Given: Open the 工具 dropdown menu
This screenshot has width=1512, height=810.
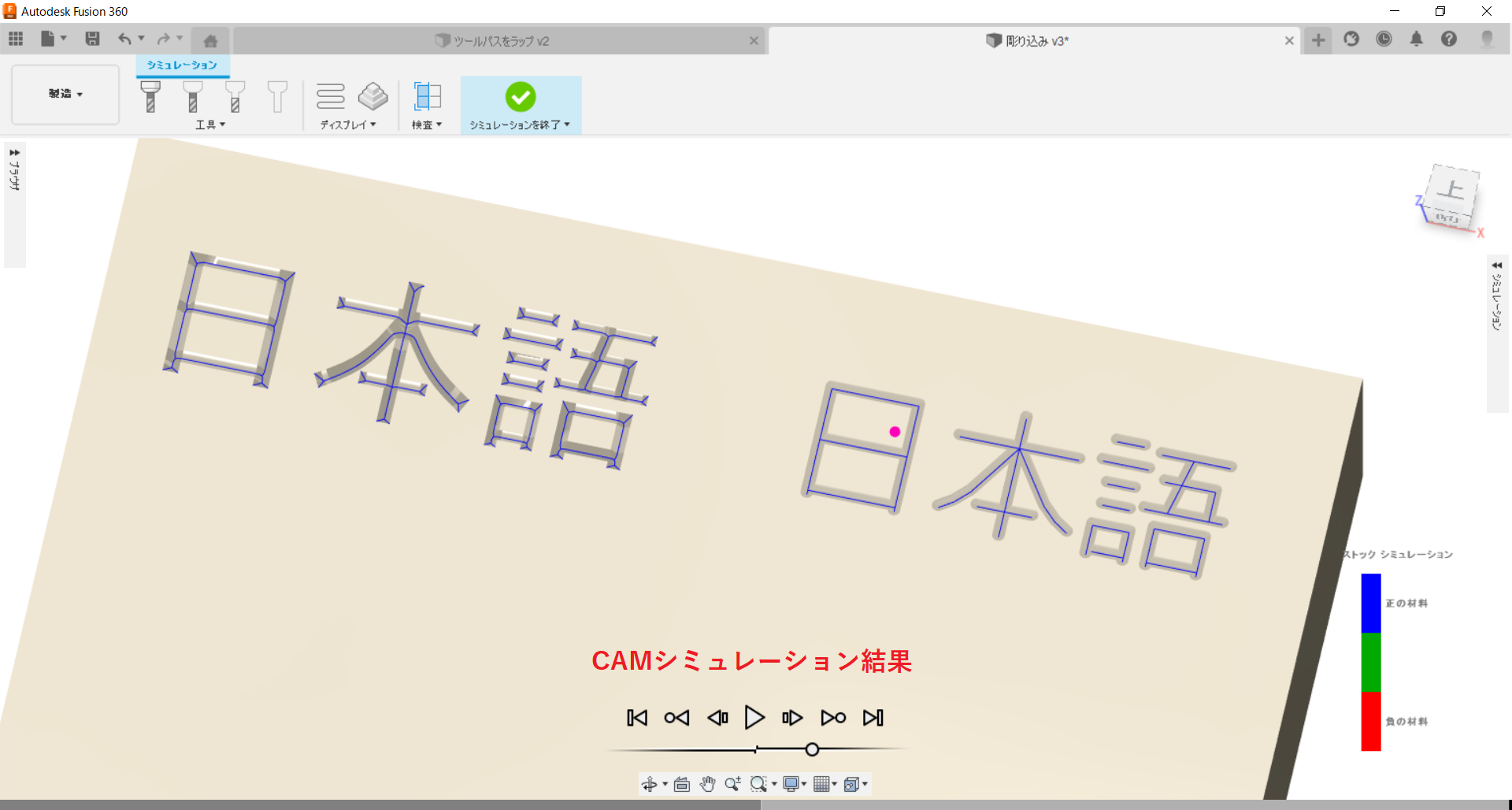Looking at the screenshot, I should pyautogui.click(x=210, y=124).
